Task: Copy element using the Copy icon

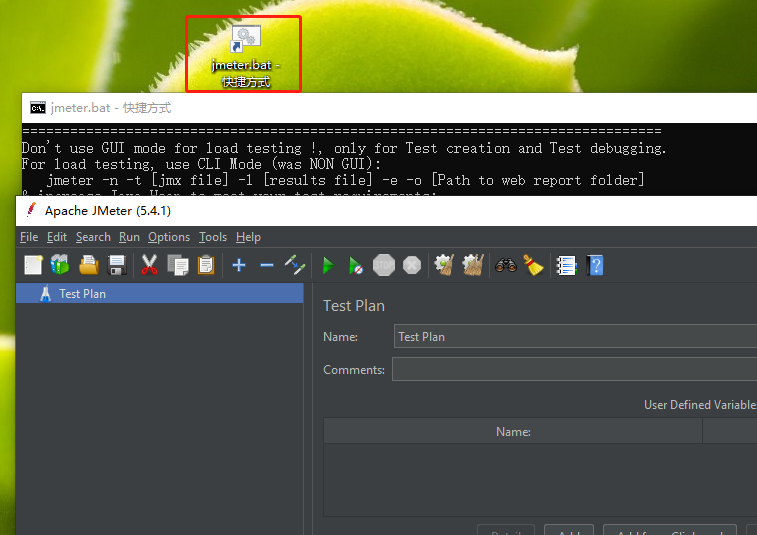Action: (178, 265)
